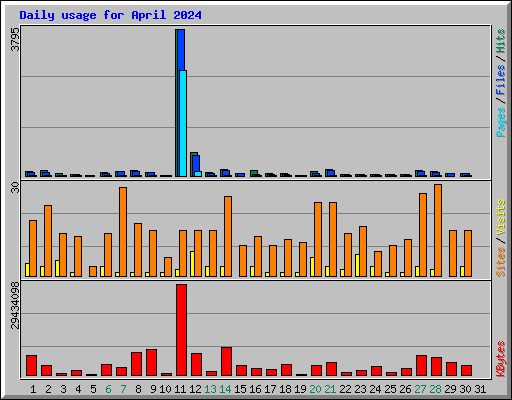Click the chart title 'Daily usage for April 2024'
Screen dimensions: 512x400
(x=110, y=15)
